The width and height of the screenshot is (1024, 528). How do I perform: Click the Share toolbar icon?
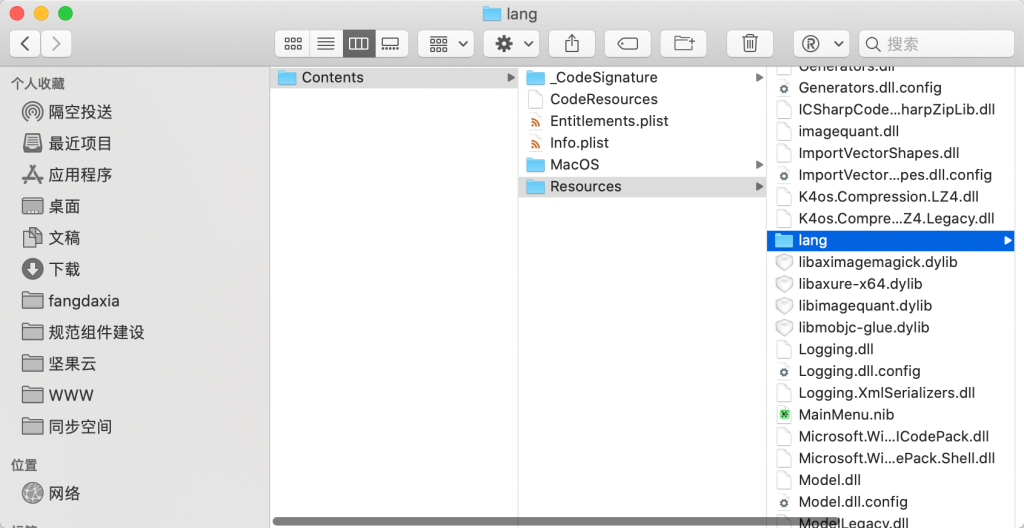pos(572,44)
